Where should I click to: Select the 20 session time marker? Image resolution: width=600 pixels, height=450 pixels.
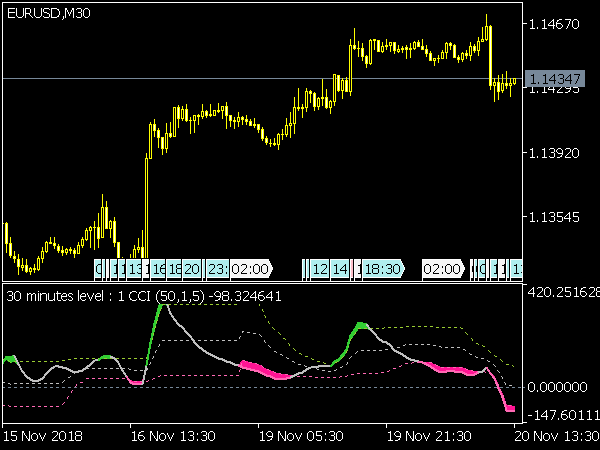pos(192,269)
